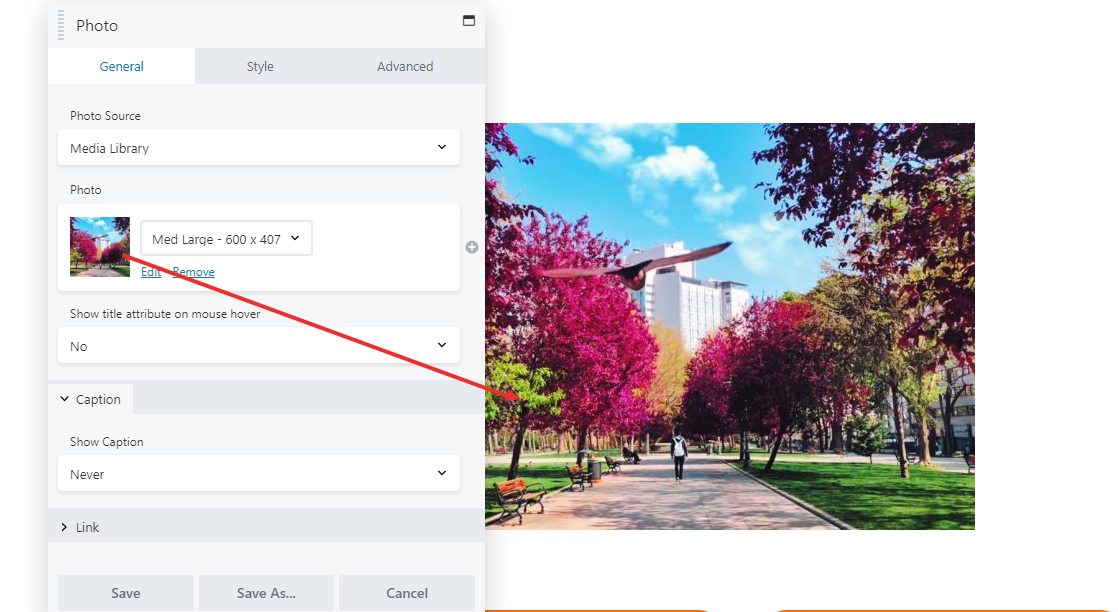Screen dimensions: 1118x612
Task: Click the Photo panel title
Action: (x=97, y=26)
